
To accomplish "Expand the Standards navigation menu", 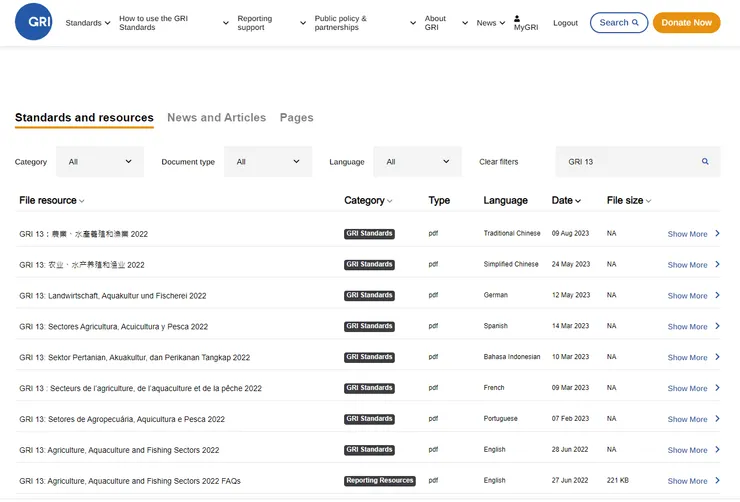I will point(88,23).
